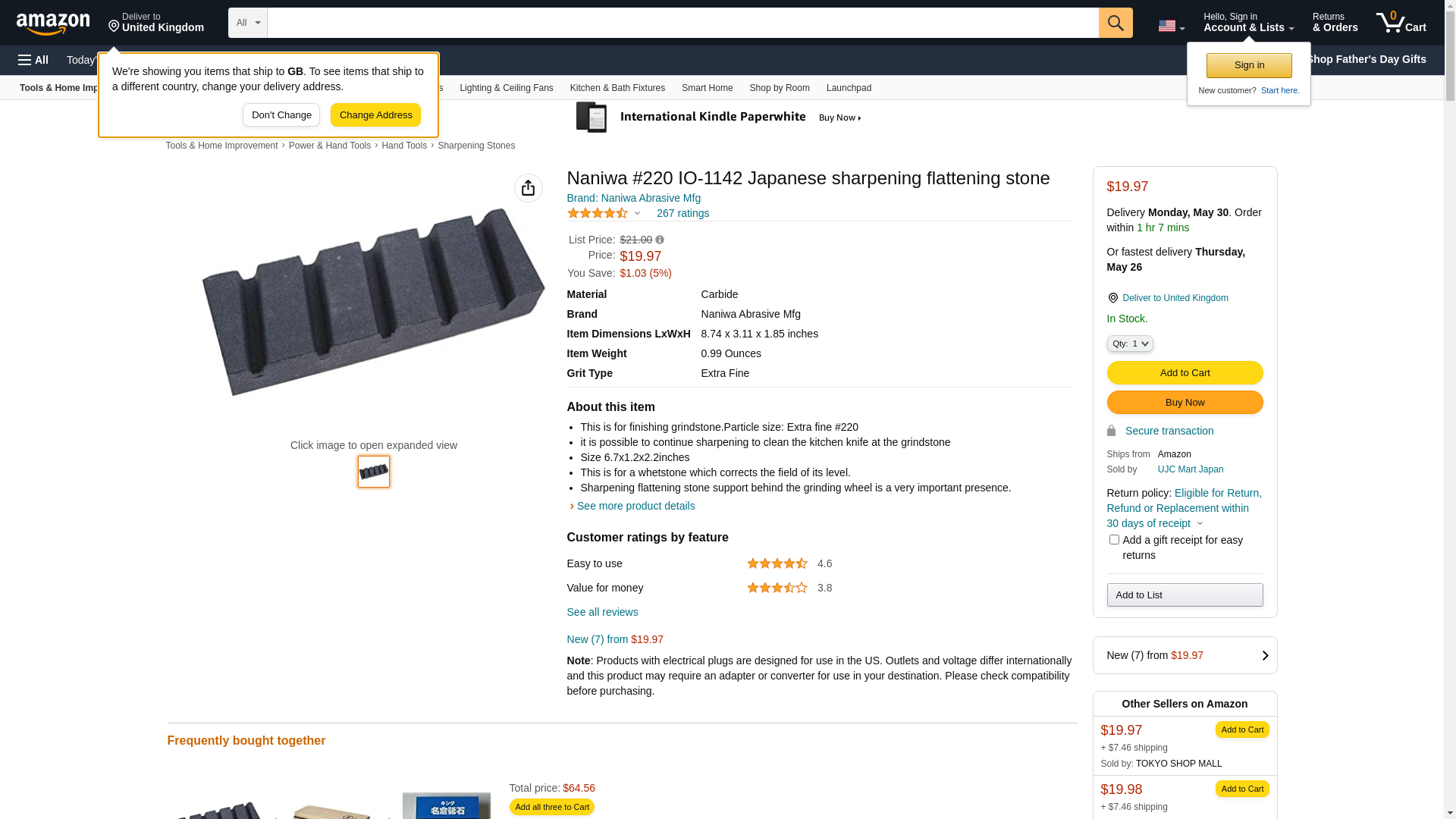Click the main search input field
Screen dimensions: 1456x819
point(682,23)
